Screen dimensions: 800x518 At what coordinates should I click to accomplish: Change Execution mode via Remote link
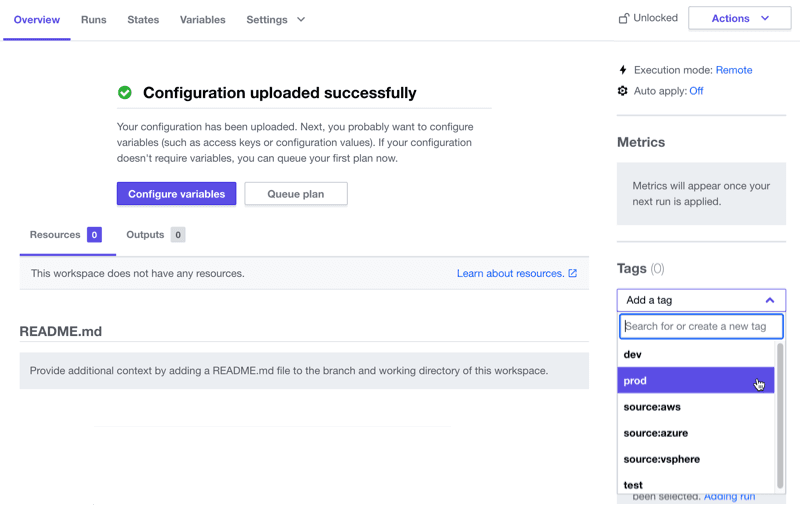point(734,70)
